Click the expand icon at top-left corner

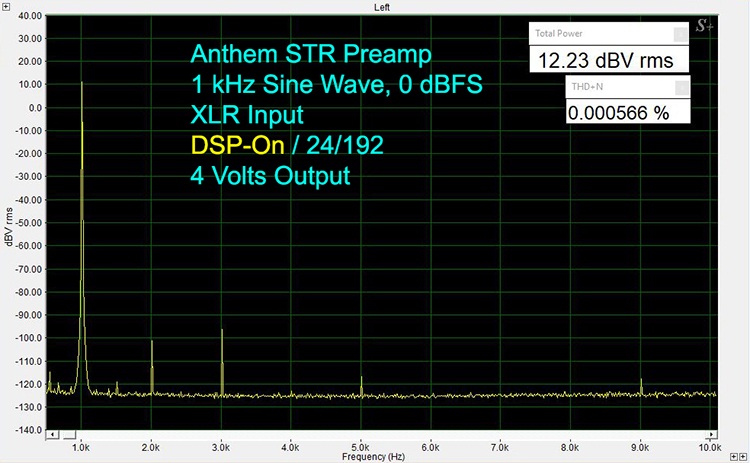[7, 7]
